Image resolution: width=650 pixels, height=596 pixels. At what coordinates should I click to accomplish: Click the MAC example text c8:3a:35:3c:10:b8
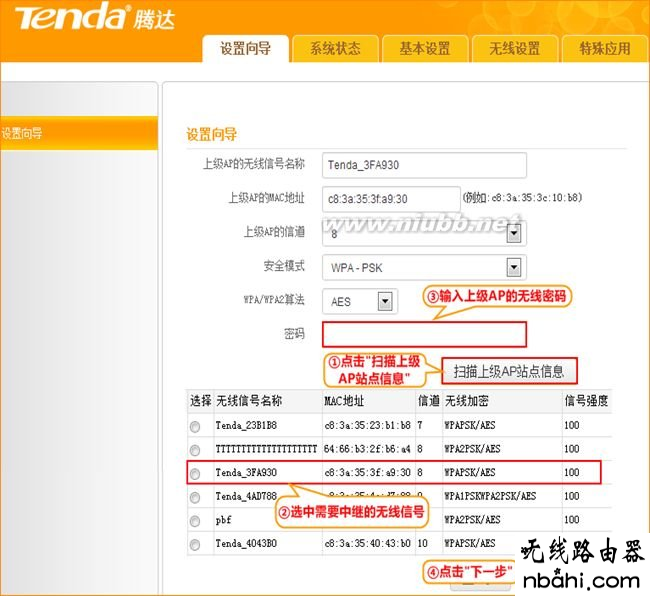[x=534, y=197]
